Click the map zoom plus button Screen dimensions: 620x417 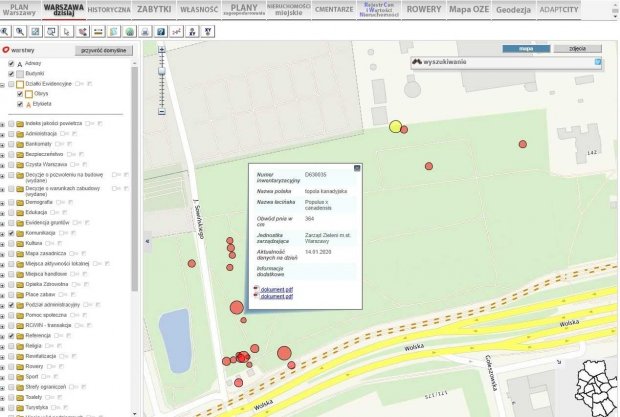(x=162, y=50)
